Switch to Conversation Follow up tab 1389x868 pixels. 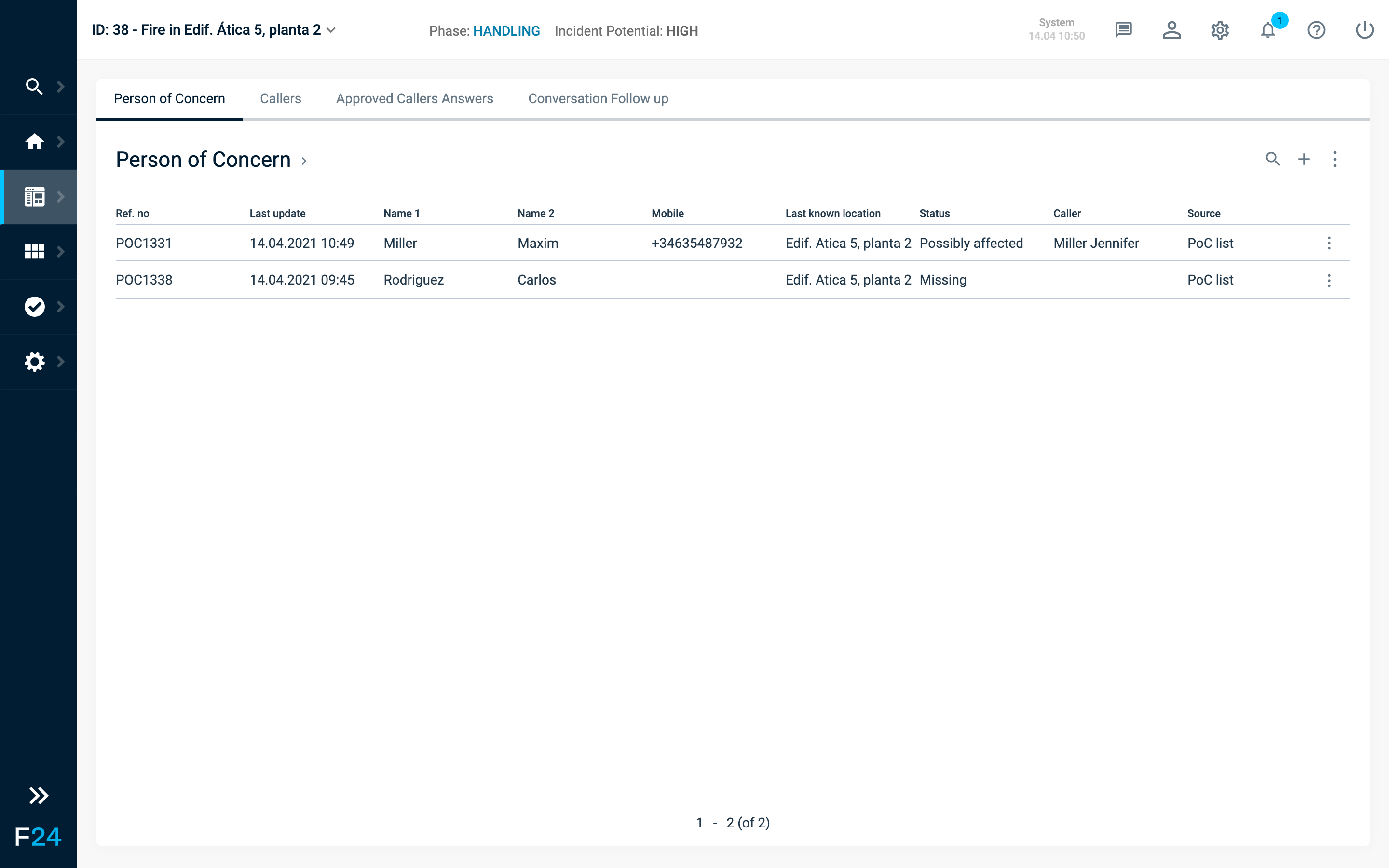(x=598, y=99)
